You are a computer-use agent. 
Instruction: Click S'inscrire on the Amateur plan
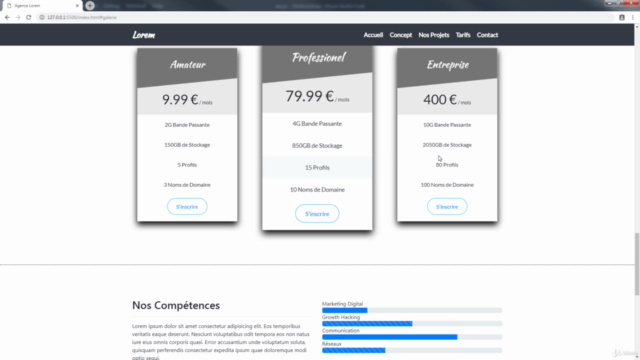click(187, 207)
